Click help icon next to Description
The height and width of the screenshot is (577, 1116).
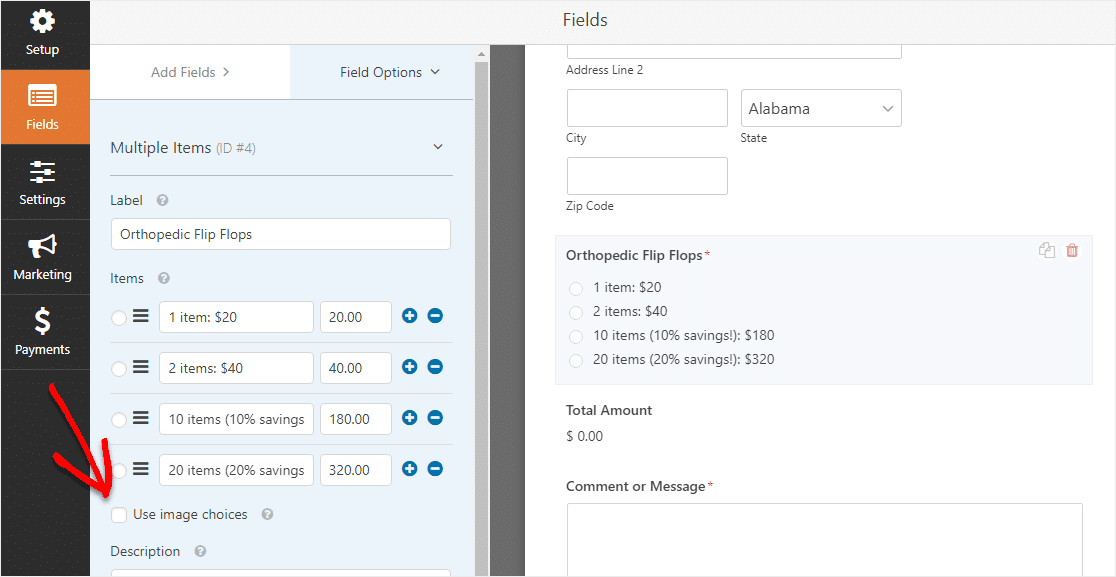pyautogui.click(x=201, y=551)
